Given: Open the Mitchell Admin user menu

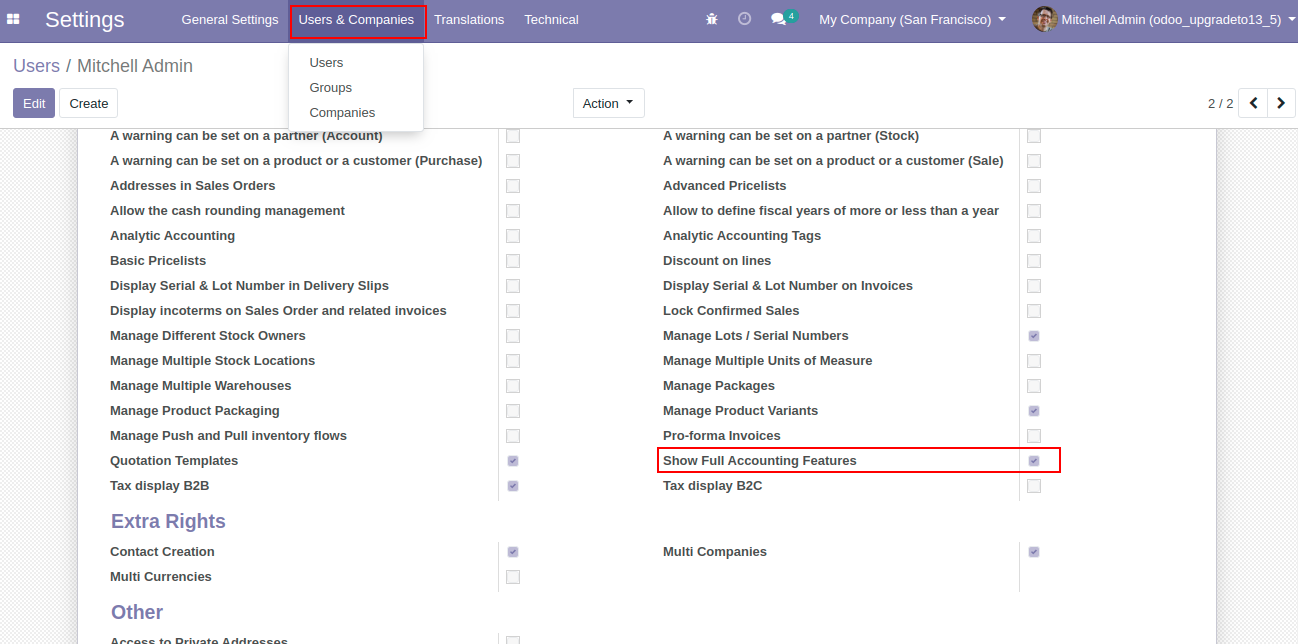Looking at the screenshot, I should point(1170,19).
